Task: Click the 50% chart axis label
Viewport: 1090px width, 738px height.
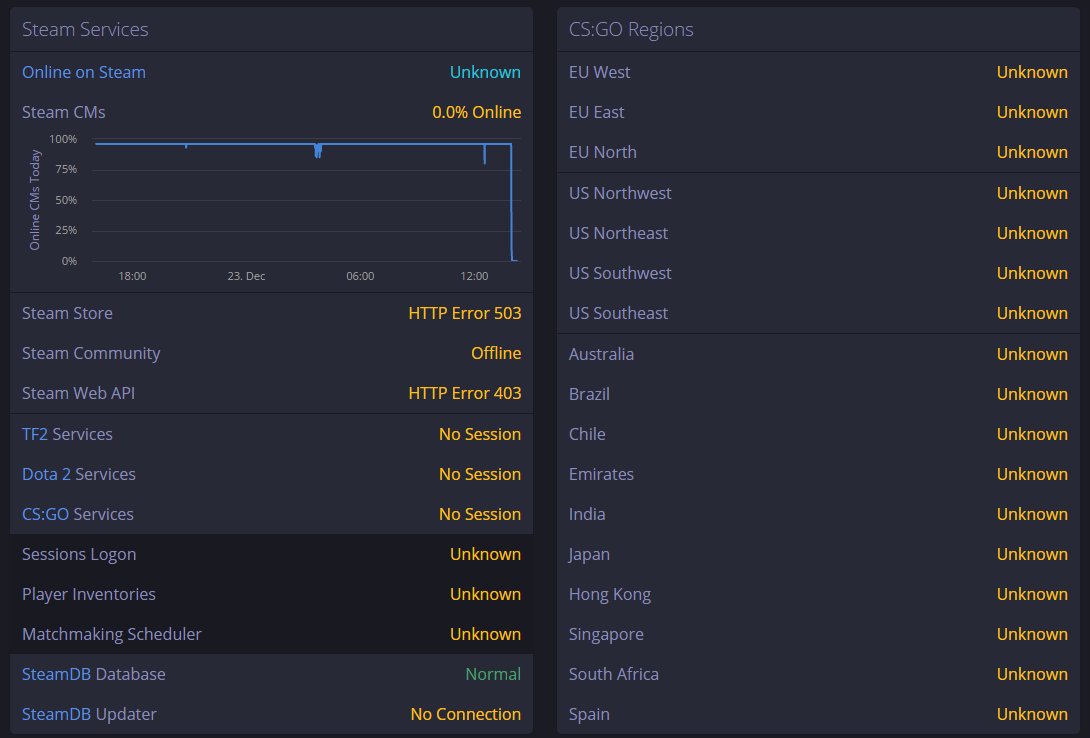Action: coord(66,201)
